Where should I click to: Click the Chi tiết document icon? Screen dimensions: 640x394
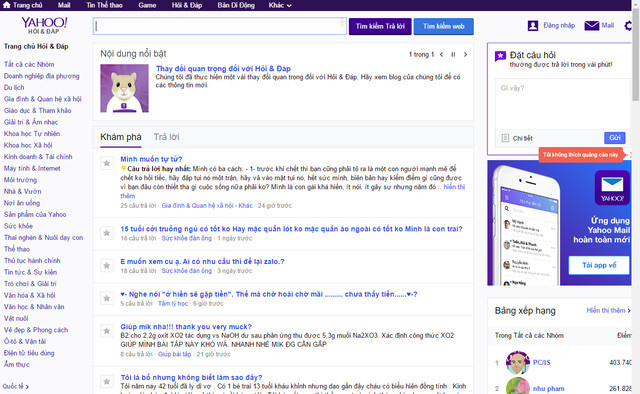pos(505,138)
